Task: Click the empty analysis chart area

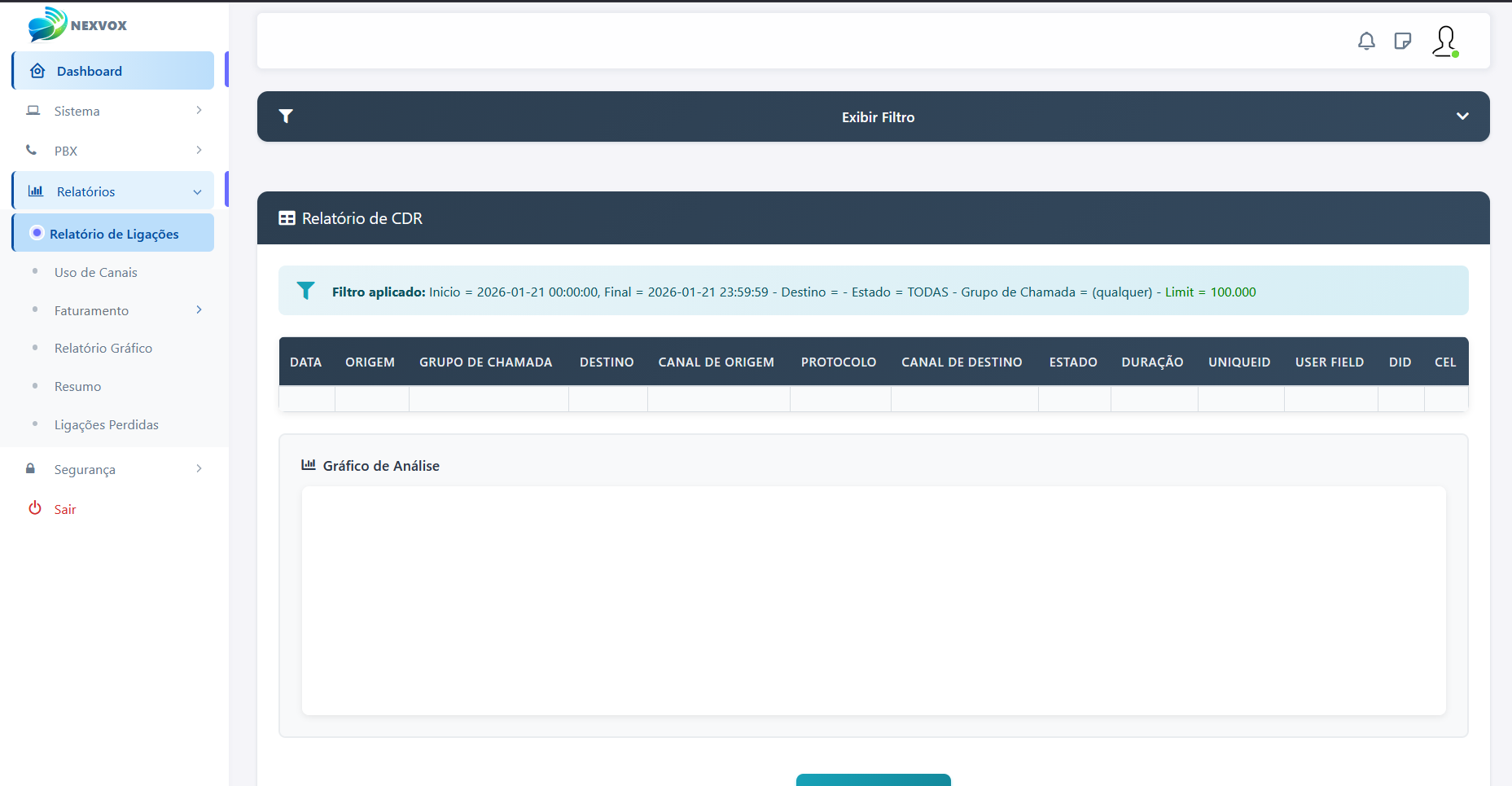Action: pyautogui.click(x=874, y=601)
